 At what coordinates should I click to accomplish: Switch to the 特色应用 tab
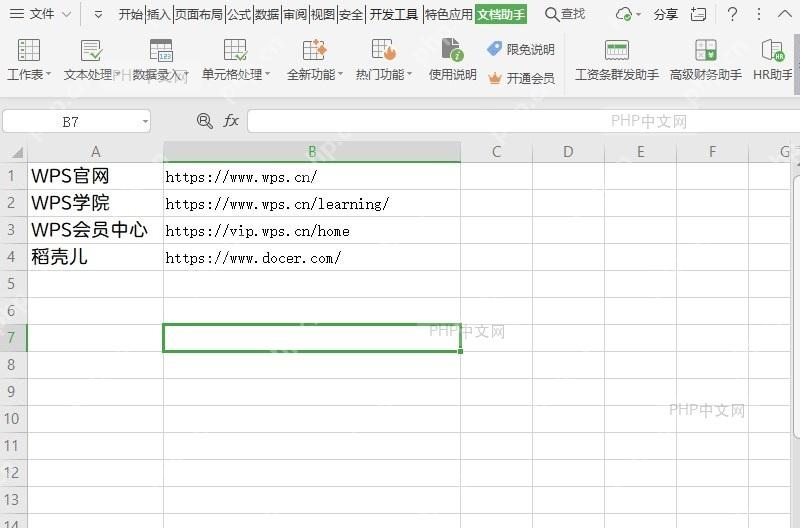448,14
